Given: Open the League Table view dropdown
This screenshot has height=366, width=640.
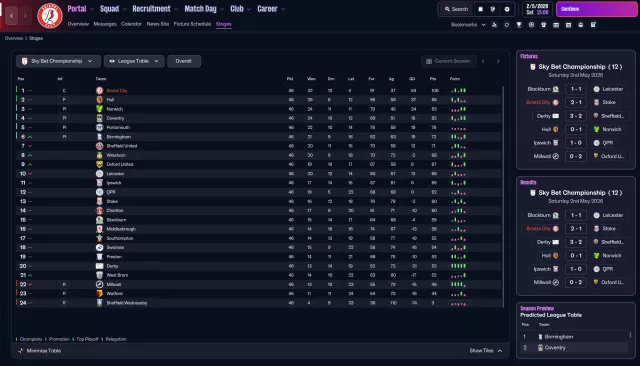Looking at the screenshot, I should tap(134, 61).
